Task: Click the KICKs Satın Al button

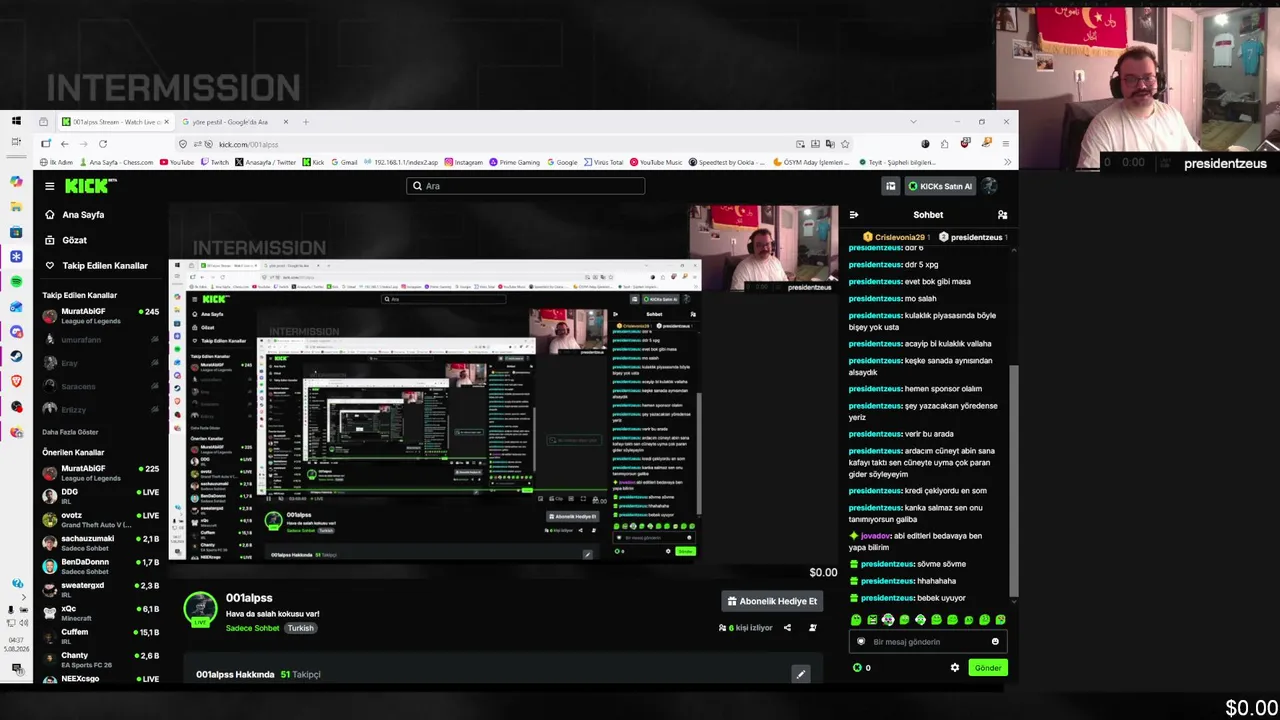Action: click(940, 186)
